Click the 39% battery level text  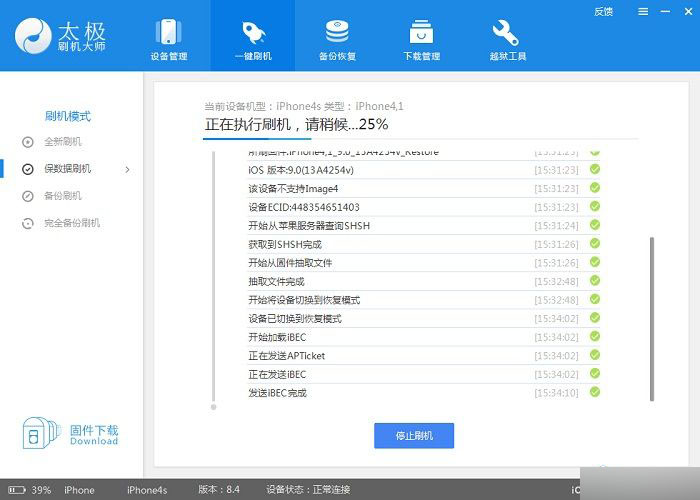click(x=41, y=490)
